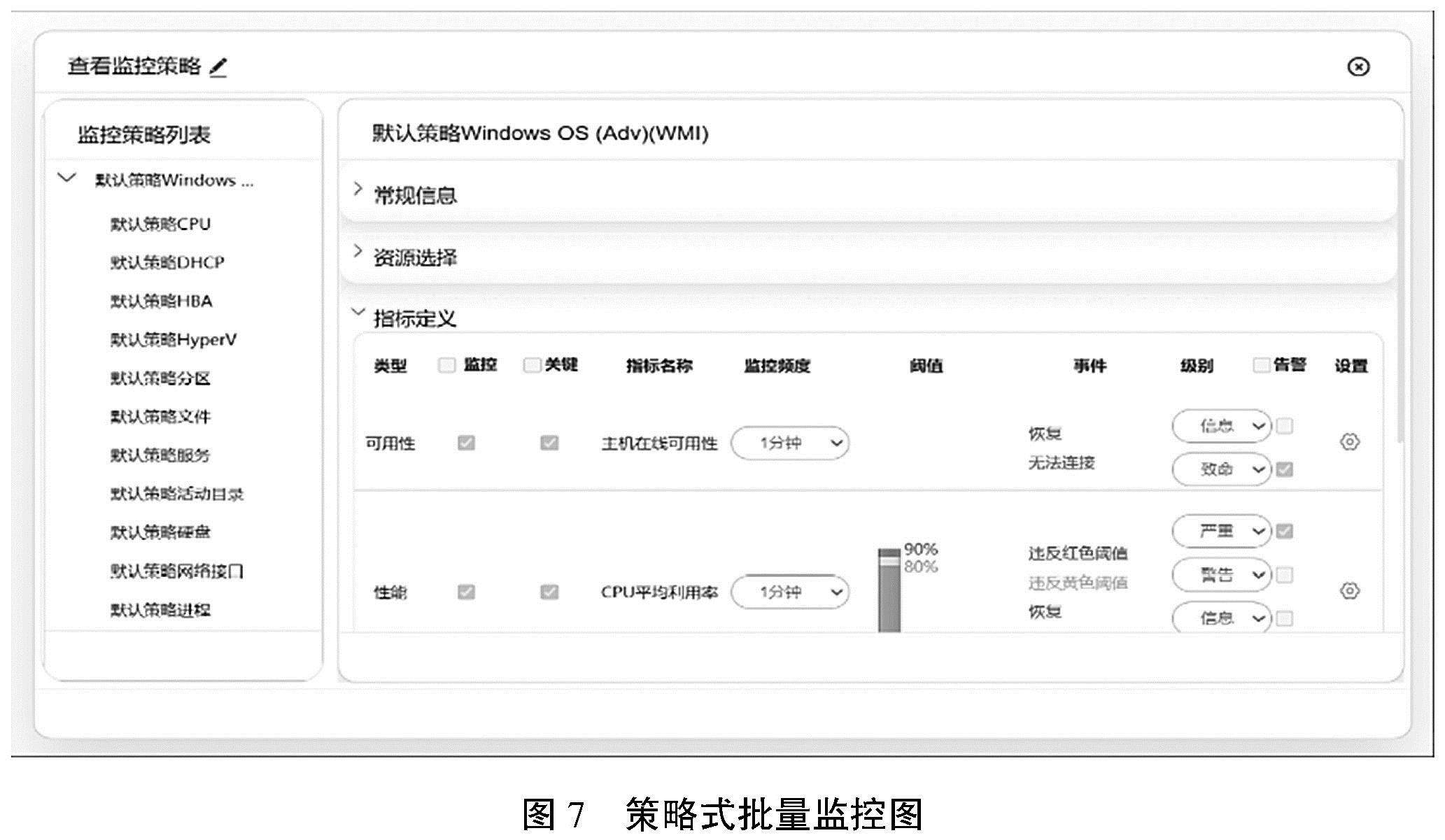
Task: Open the 致命 level dropdown for 无法连接
Action: (1222, 469)
